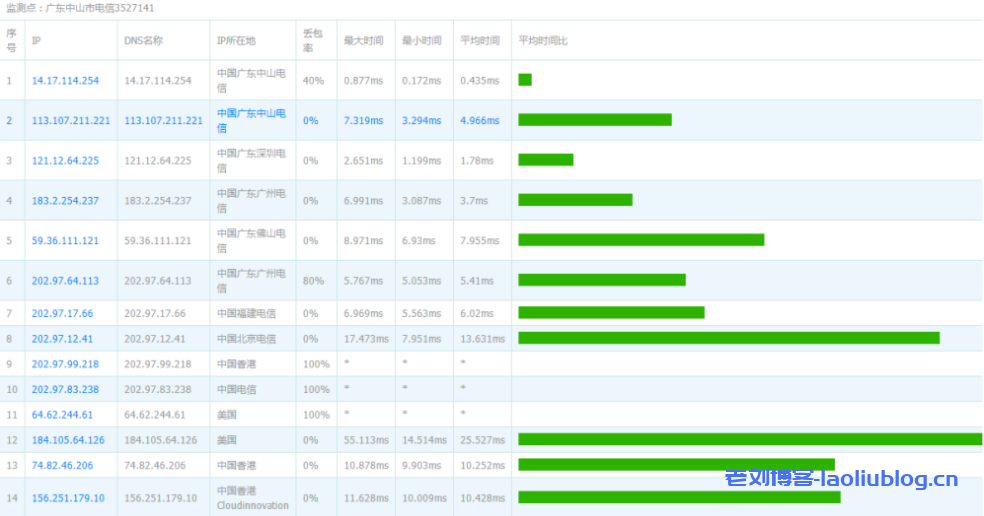Click the green bar for 13.631ms row
The image size is (984, 516).
[728, 338]
